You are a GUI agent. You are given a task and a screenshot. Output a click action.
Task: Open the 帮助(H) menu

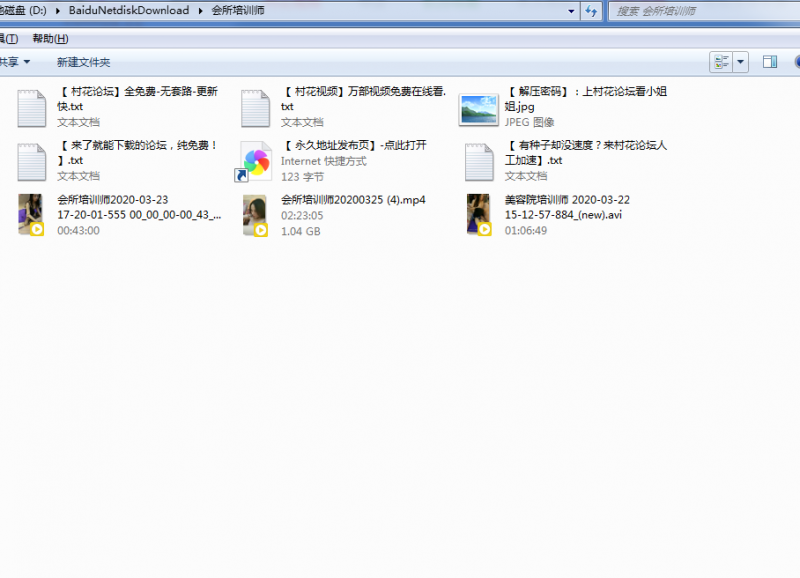(50, 38)
